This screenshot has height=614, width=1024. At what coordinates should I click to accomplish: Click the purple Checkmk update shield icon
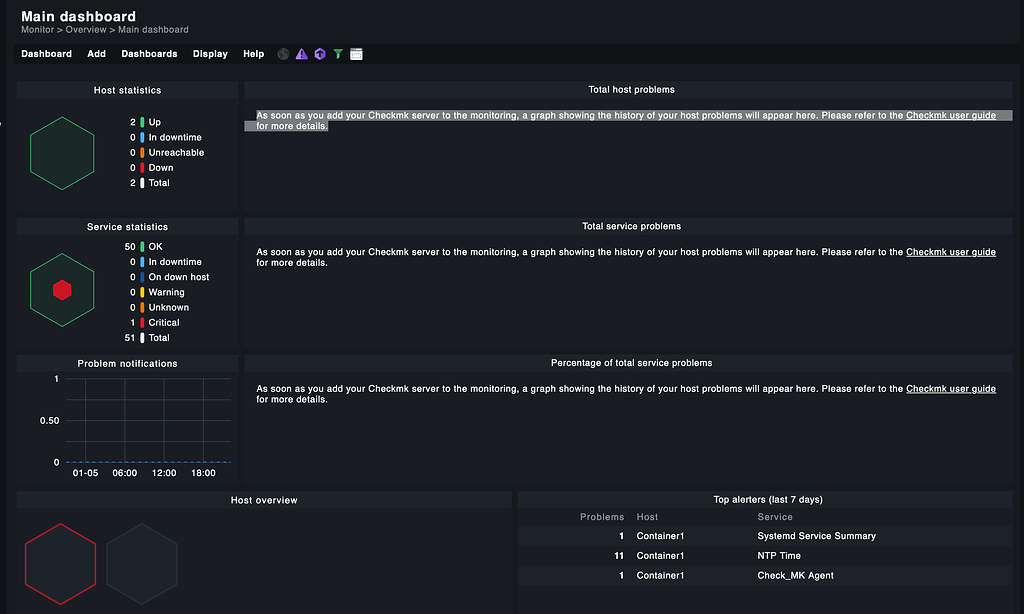(320, 53)
